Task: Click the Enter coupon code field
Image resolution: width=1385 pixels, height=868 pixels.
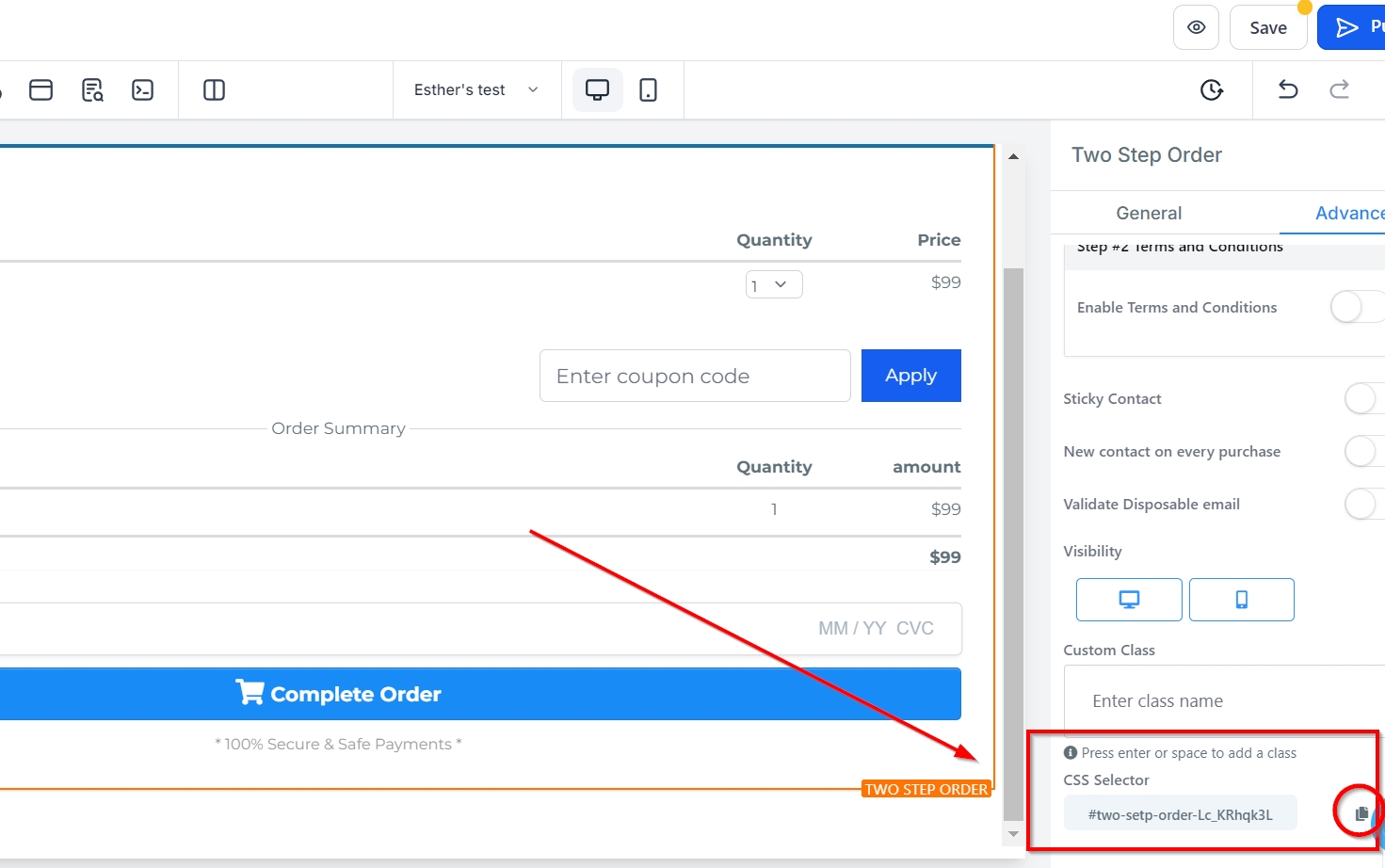Action: (695, 376)
